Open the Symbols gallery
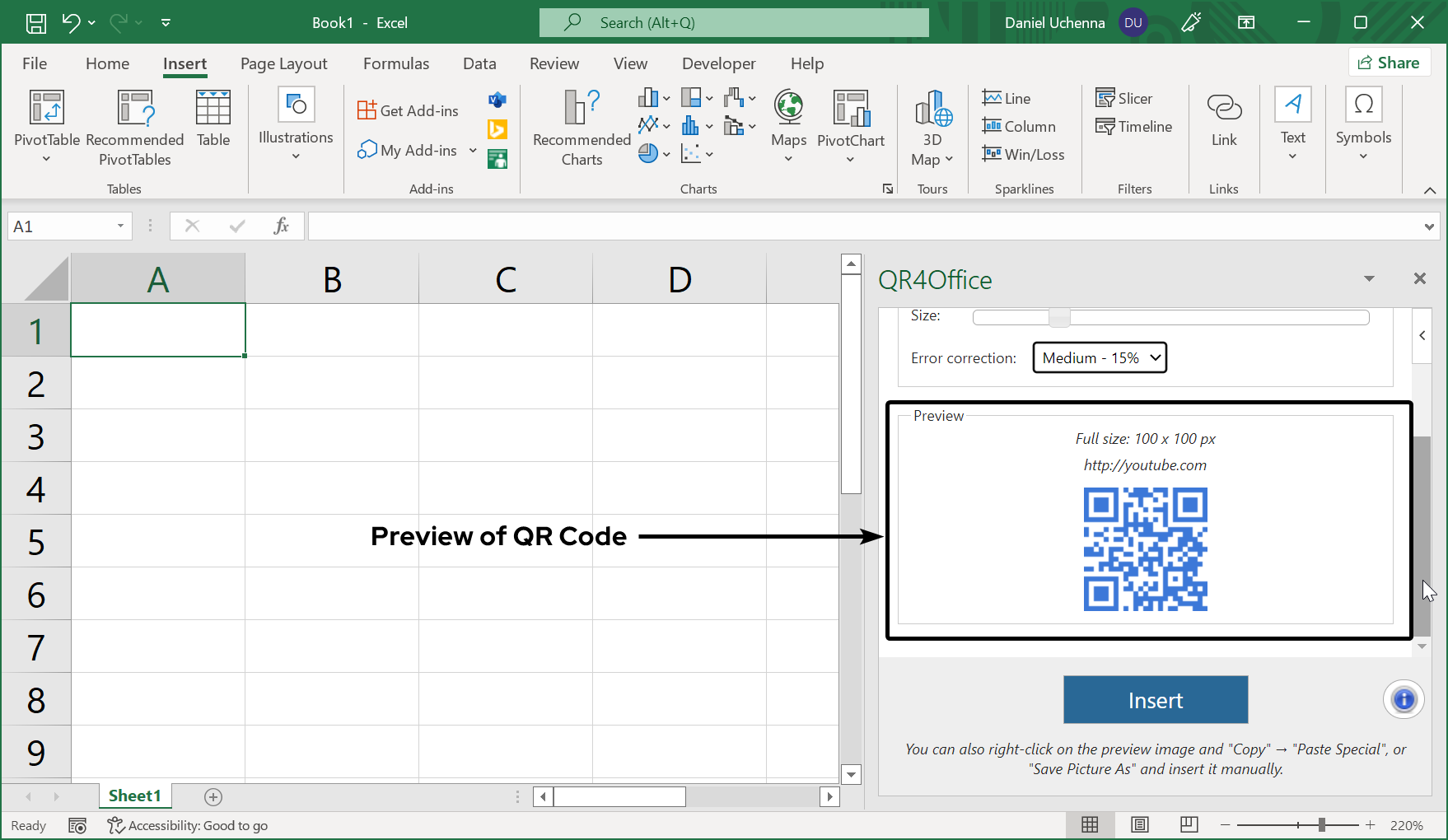The image size is (1448, 840). click(1363, 124)
